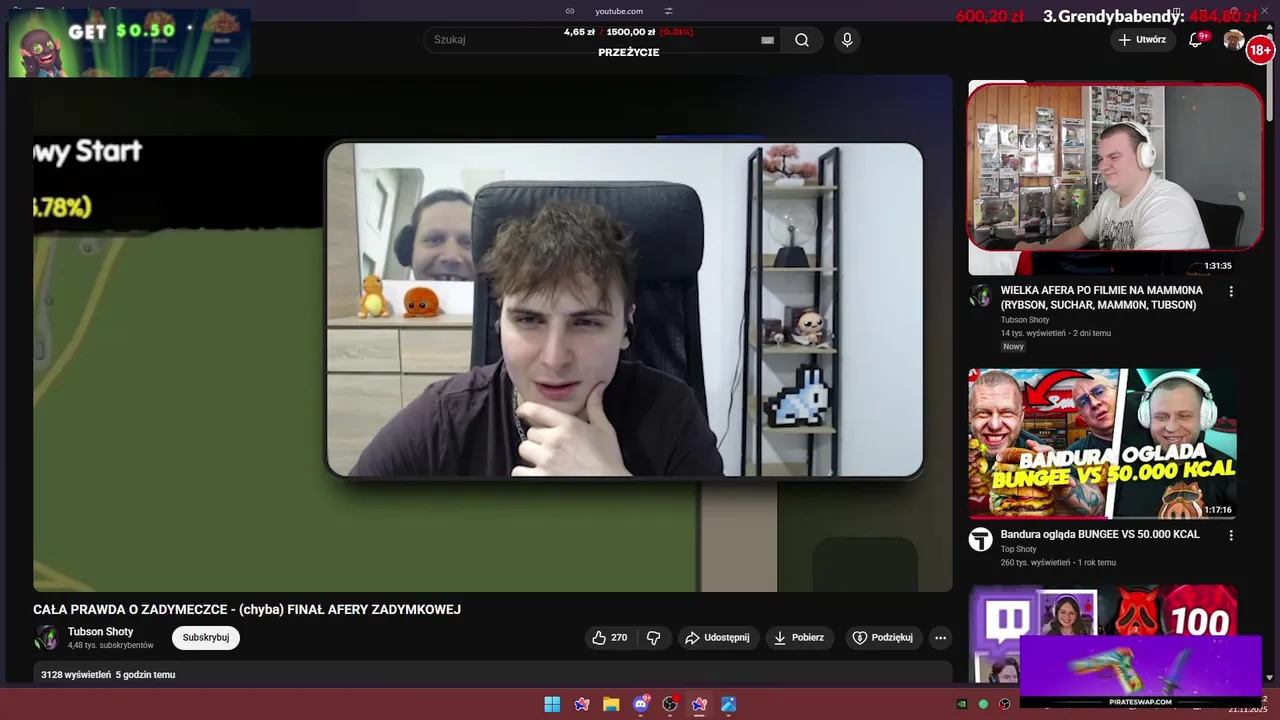Click the PIRATESWAP.COM banner
1280x720 pixels.
coord(1140,670)
